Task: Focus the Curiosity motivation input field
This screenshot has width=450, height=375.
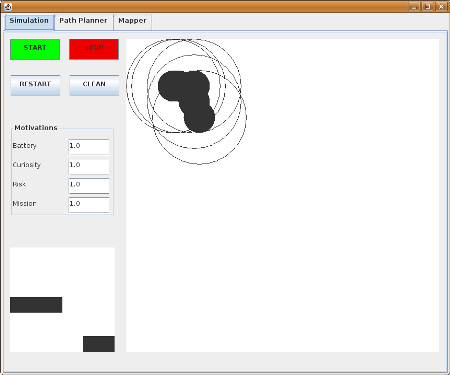Action: tap(89, 166)
